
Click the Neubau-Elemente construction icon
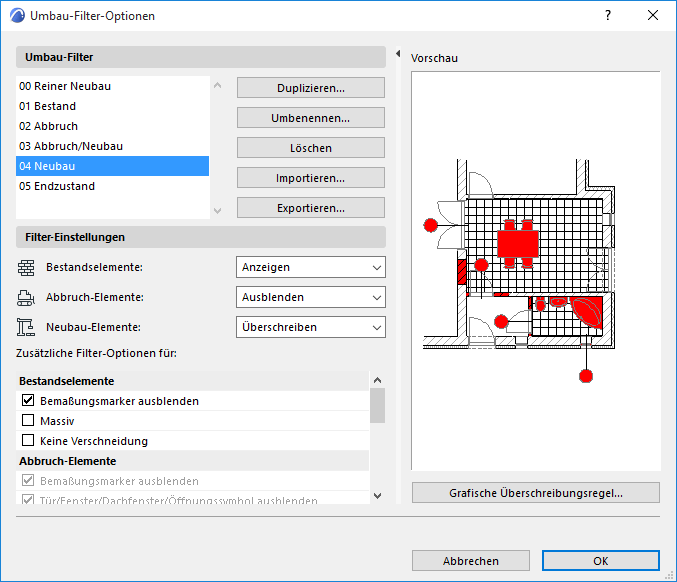(x=26, y=327)
